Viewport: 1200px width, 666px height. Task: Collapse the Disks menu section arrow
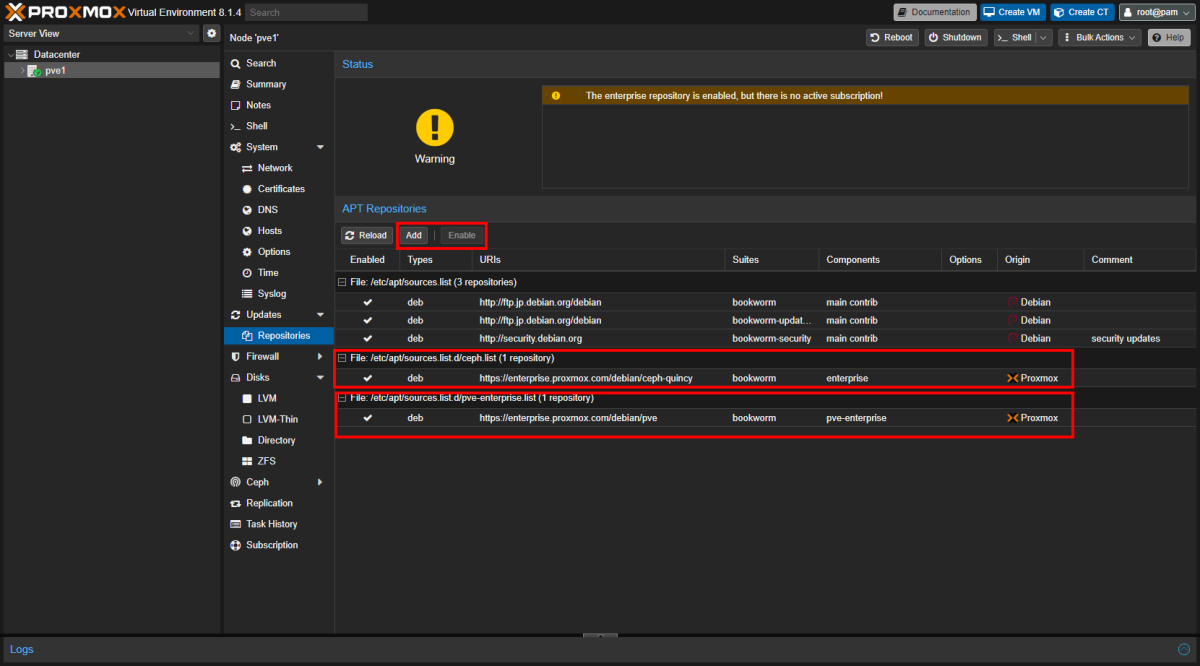point(320,377)
